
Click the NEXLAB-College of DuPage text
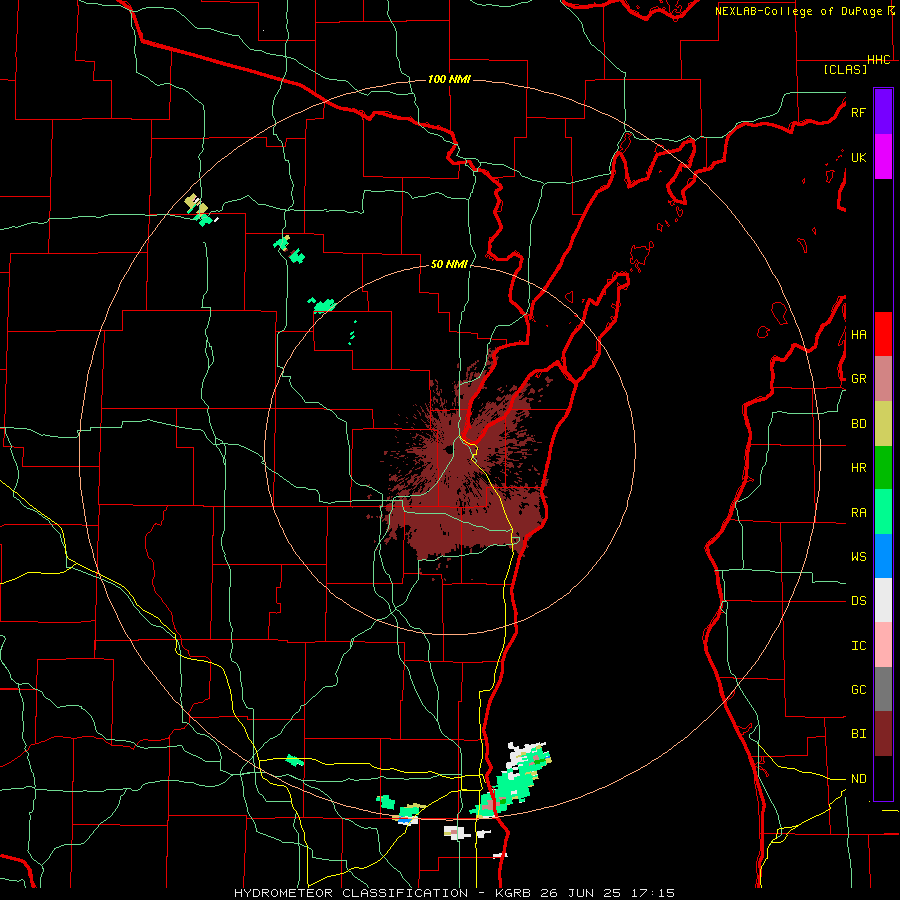pyautogui.click(x=798, y=11)
